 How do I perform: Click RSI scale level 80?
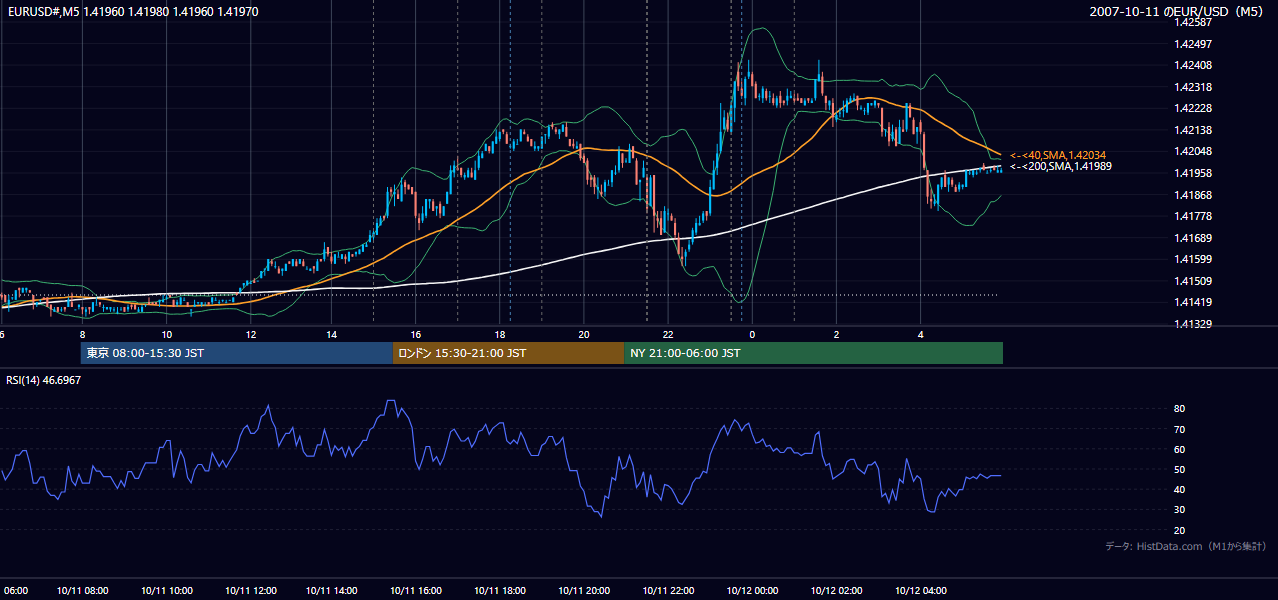[x=1179, y=409]
